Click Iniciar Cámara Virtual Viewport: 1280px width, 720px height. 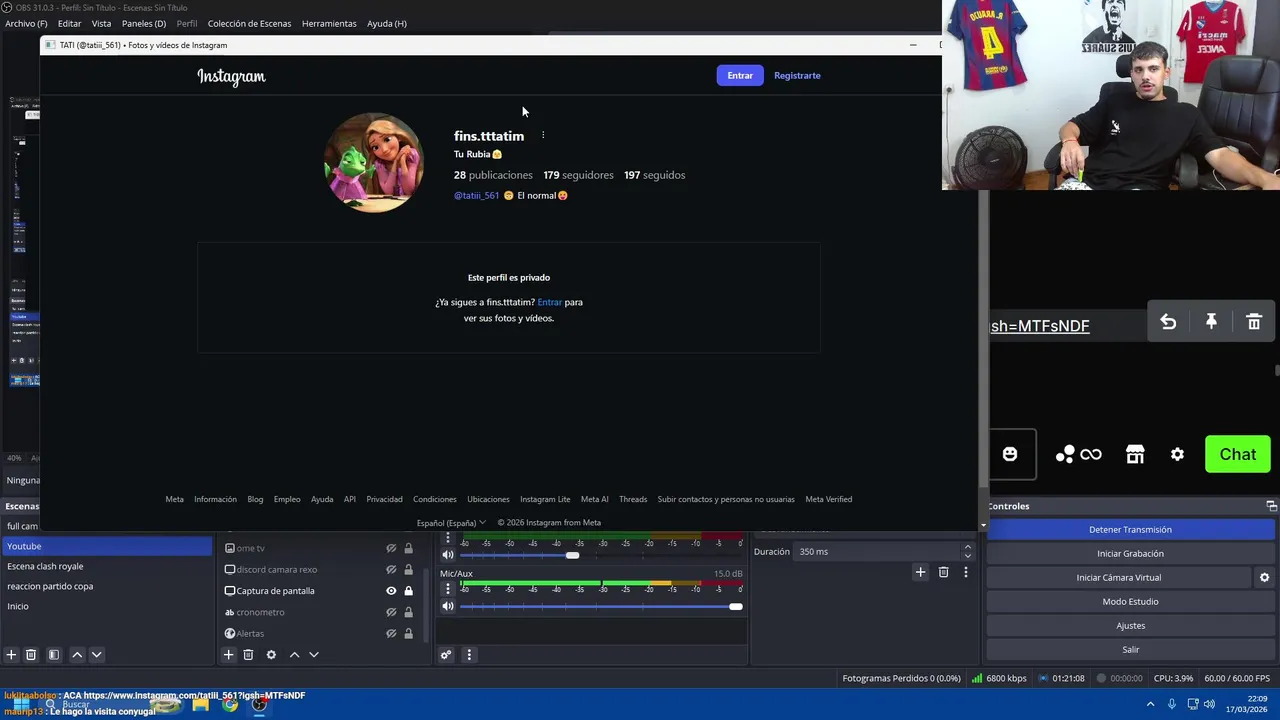coord(1118,577)
